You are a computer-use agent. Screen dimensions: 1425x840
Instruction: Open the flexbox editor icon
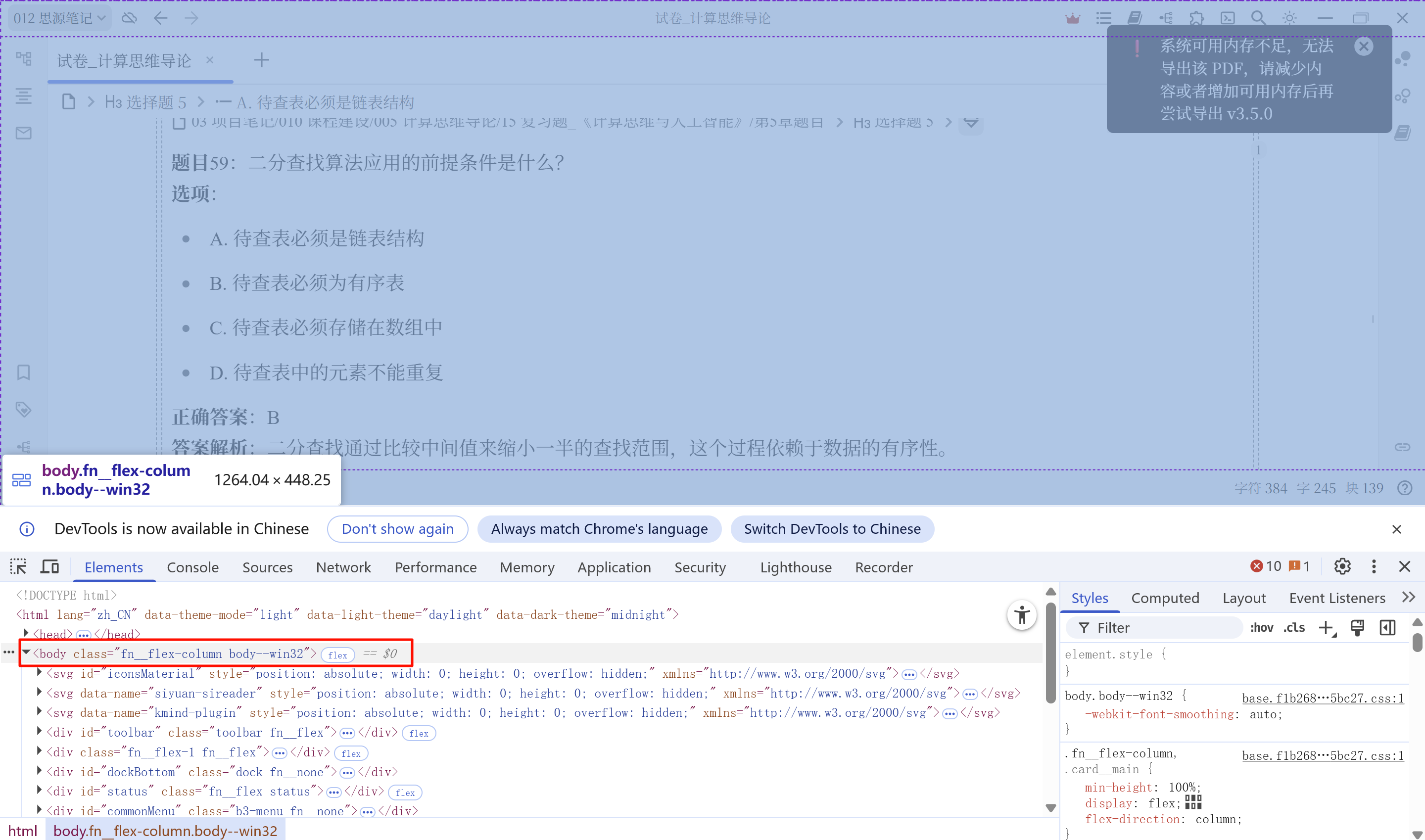1193,802
